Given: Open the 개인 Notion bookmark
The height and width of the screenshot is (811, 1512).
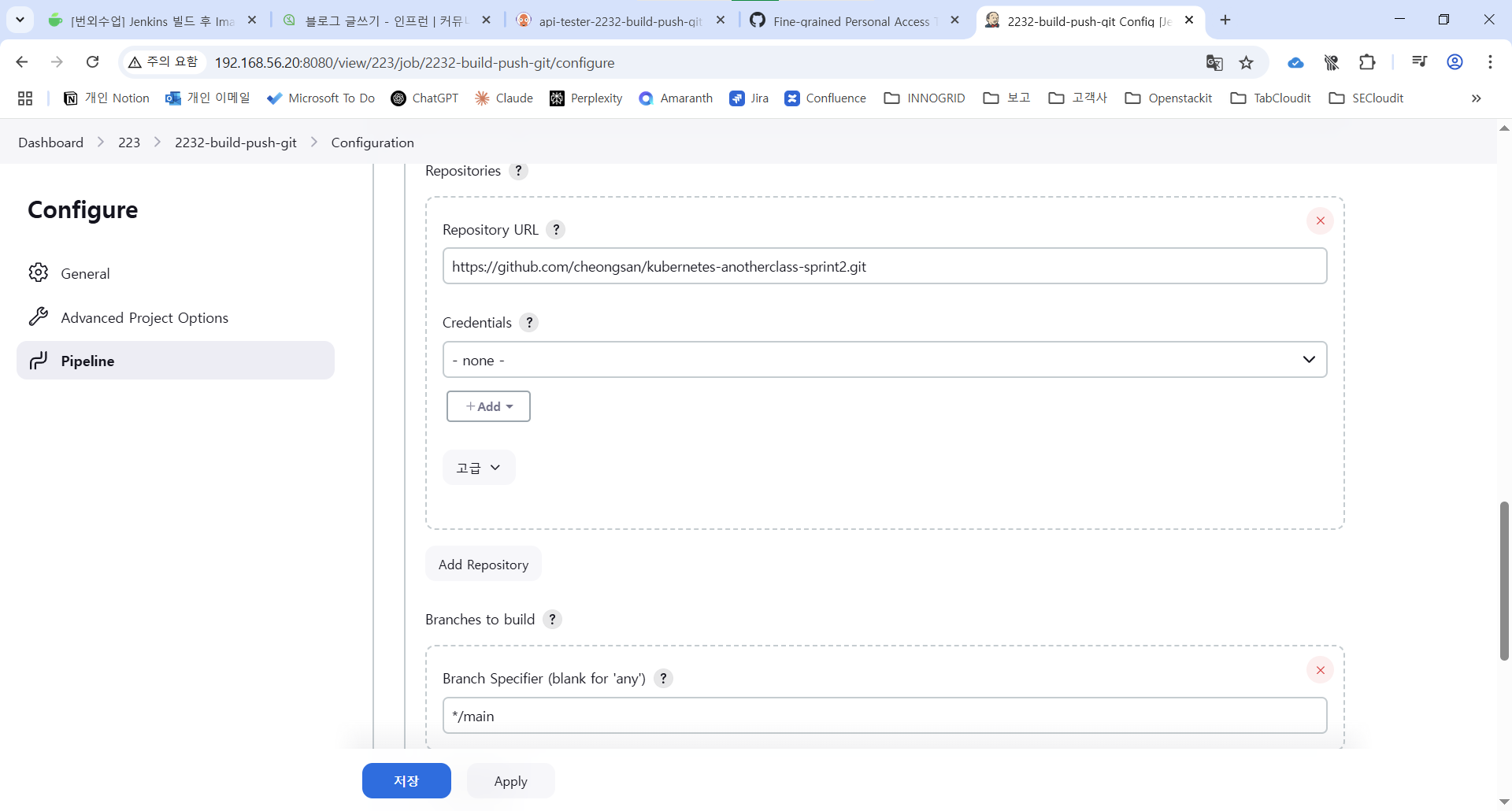Looking at the screenshot, I should click(x=106, y=98).
